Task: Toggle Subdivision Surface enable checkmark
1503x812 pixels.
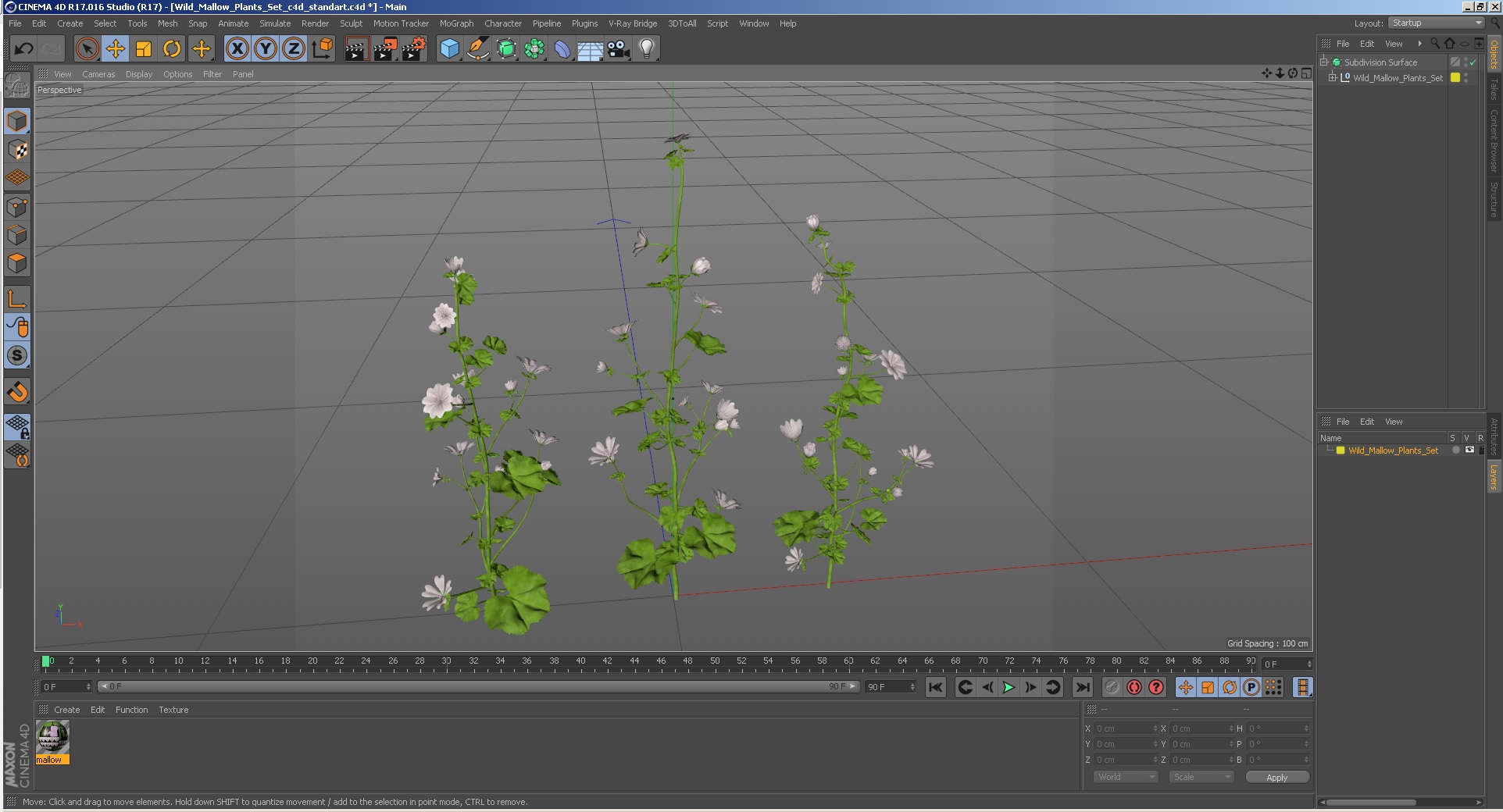Action: [1473, 62]
